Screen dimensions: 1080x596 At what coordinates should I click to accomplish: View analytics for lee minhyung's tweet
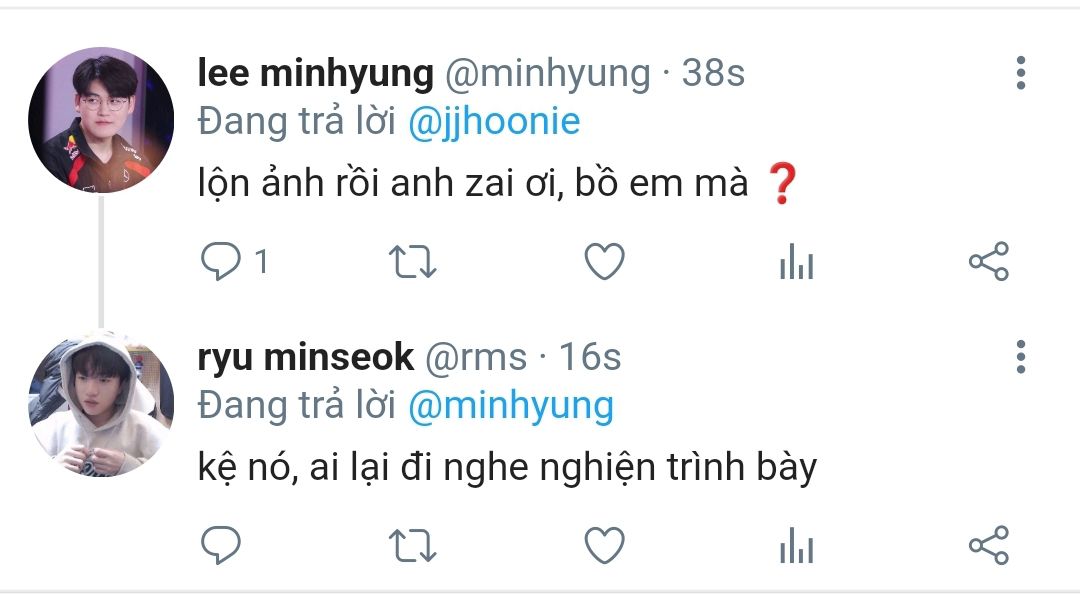click(x=796, y=263)
